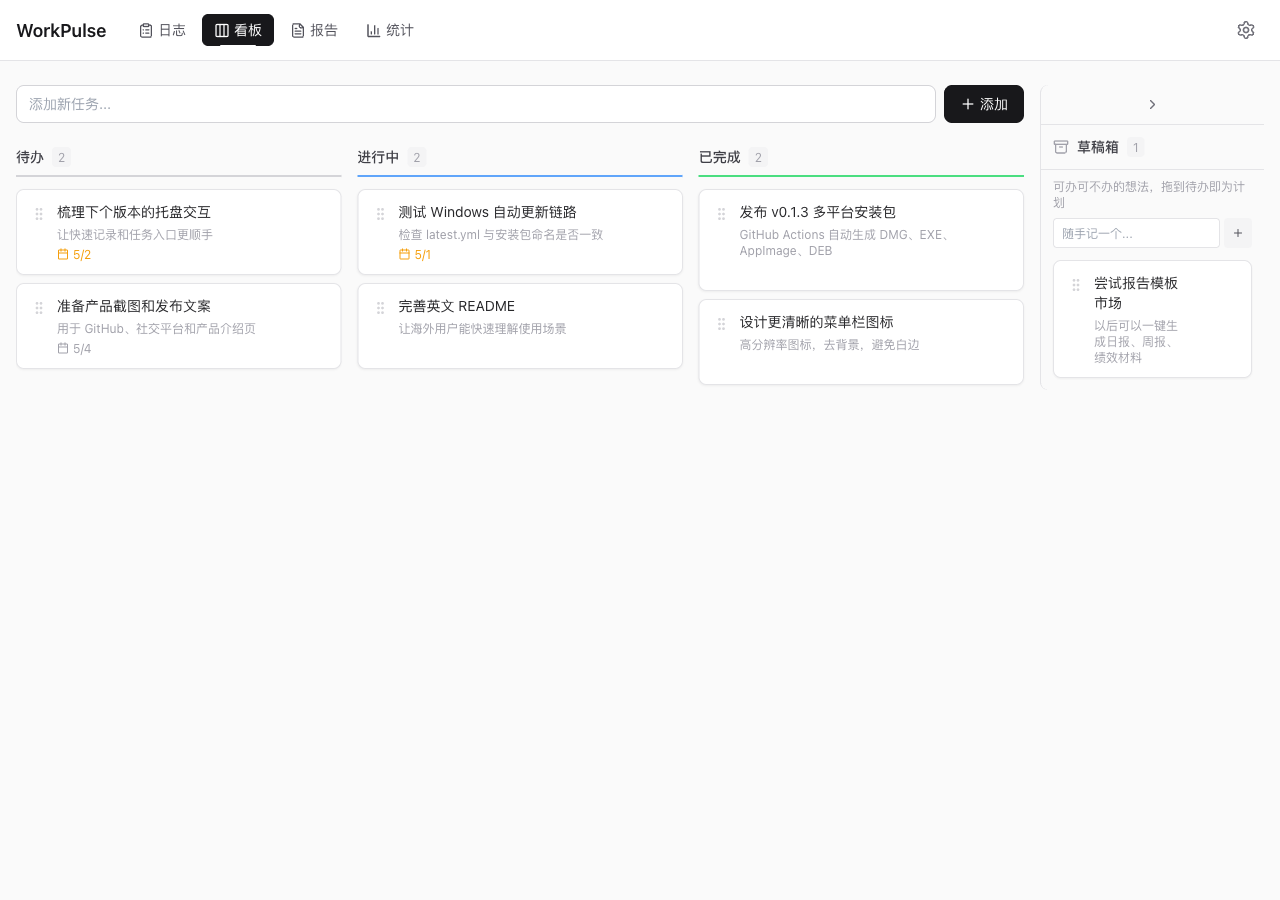Click count badge next to 已完成
Image resolution: width=1280 pixels, height=900 pixels.
pyautogui.click(x=758, y=157)
